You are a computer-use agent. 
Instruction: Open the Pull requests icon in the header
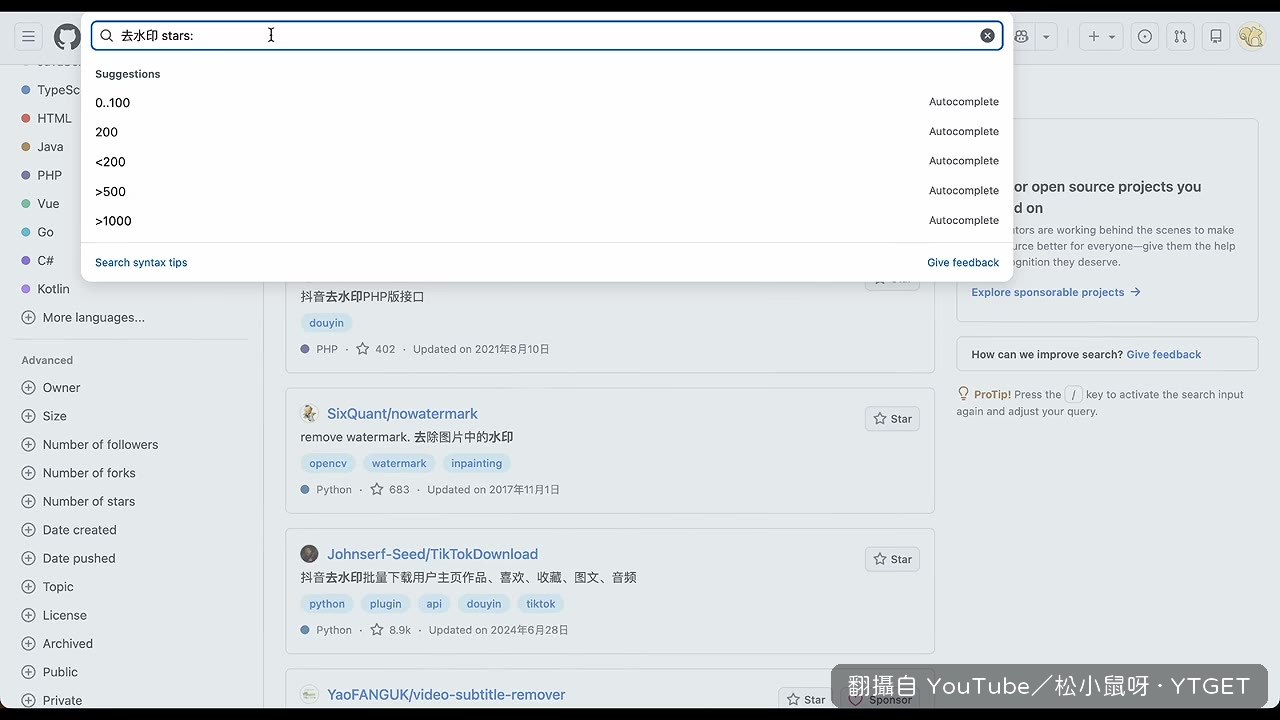[x=1181, y=36]
